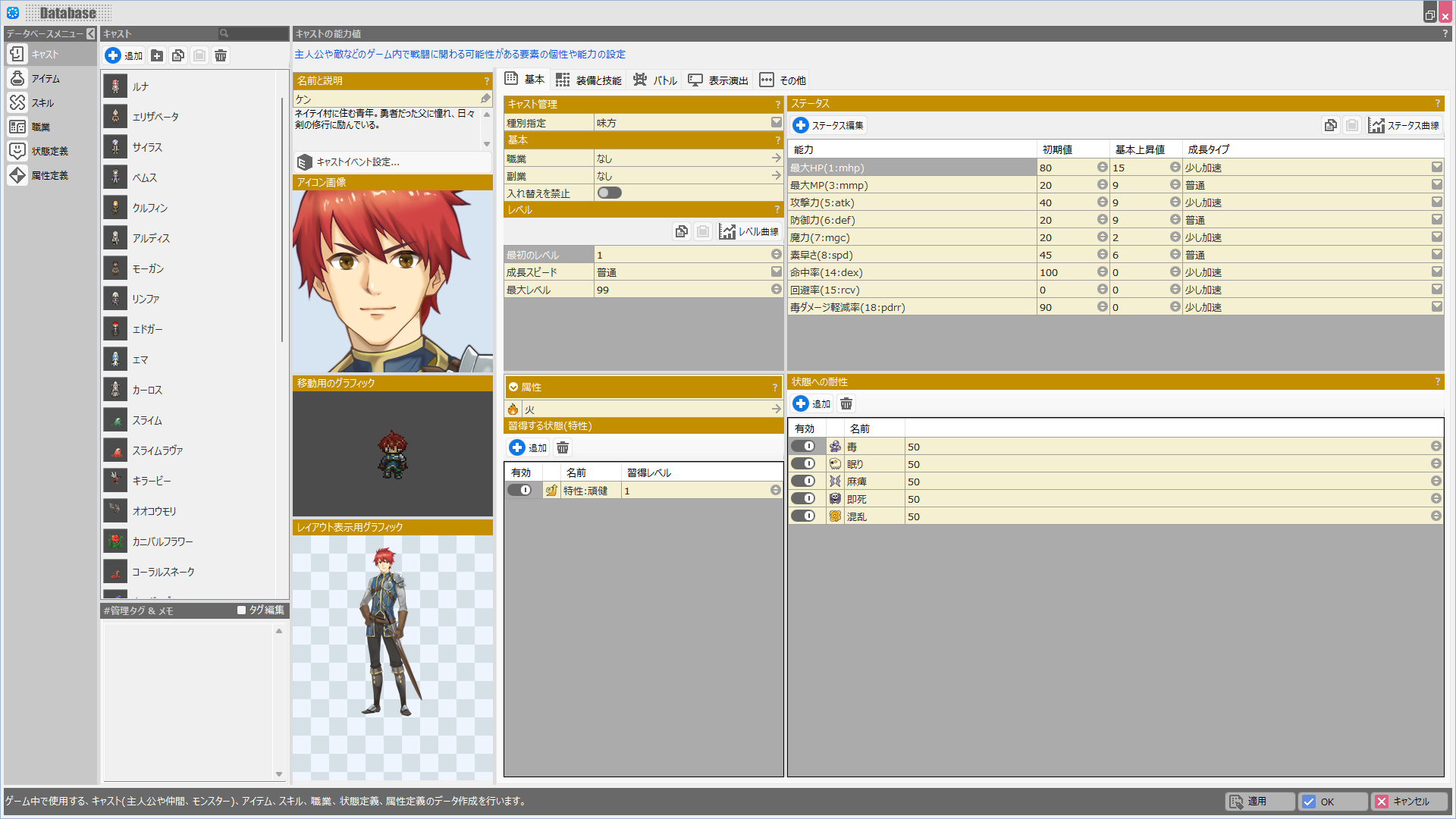
Task: Click the キャストイベント設定 button
Action: click(x=356, y=162)
